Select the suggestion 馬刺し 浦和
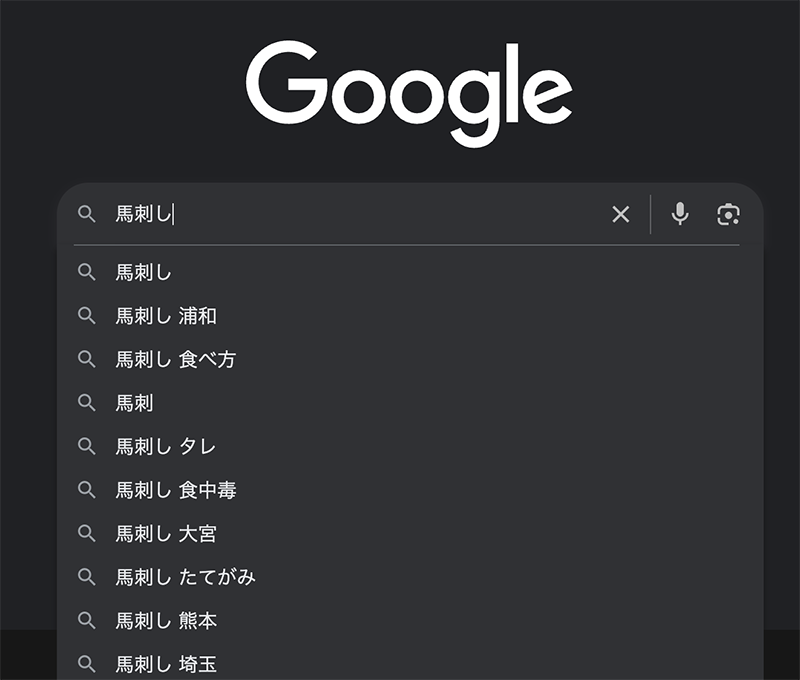 click(166, 316)
